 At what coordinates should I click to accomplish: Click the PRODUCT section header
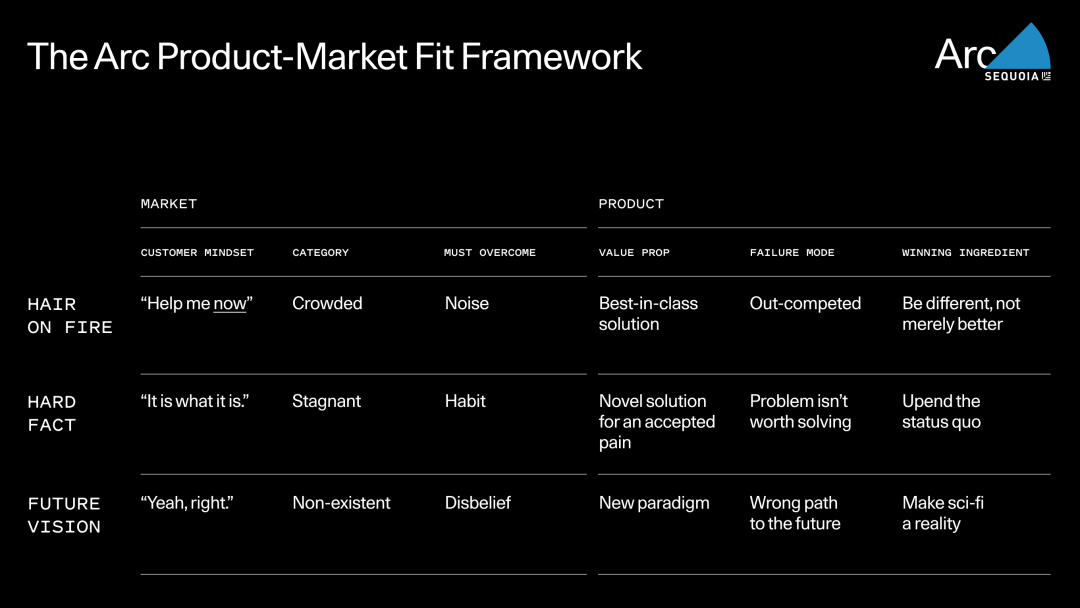coord(631,204)
